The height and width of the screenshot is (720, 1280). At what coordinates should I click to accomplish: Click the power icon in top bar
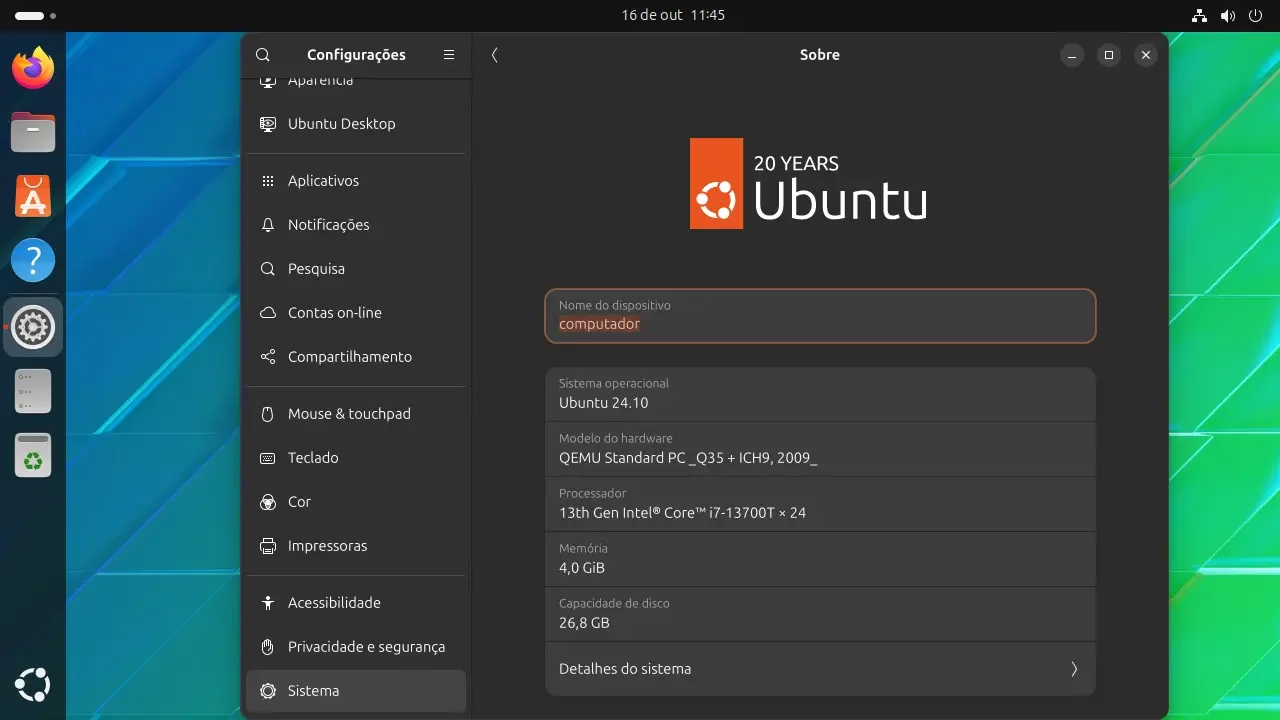pyautogui.click(x=1256, y=15)
